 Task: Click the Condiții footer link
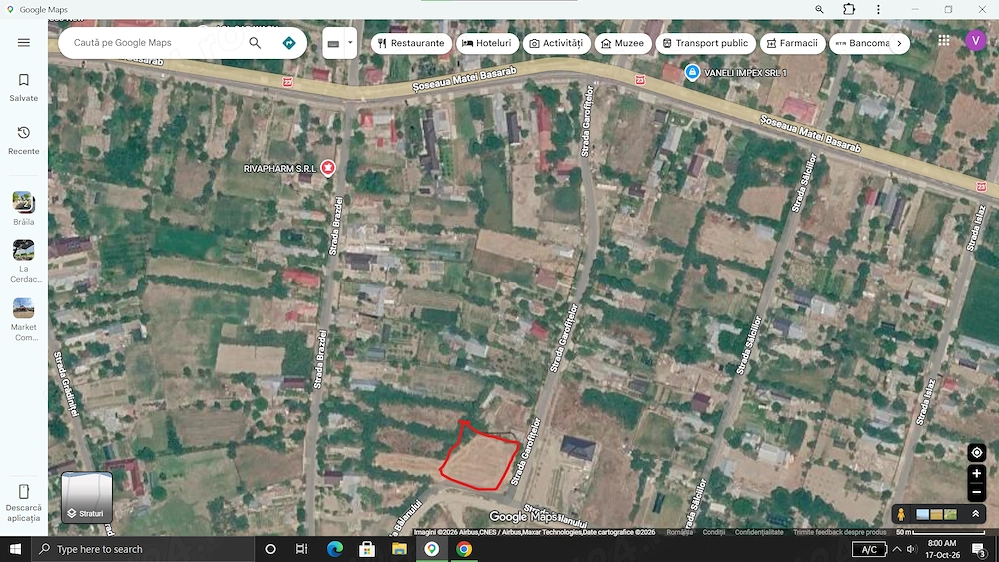click(714, 532)
